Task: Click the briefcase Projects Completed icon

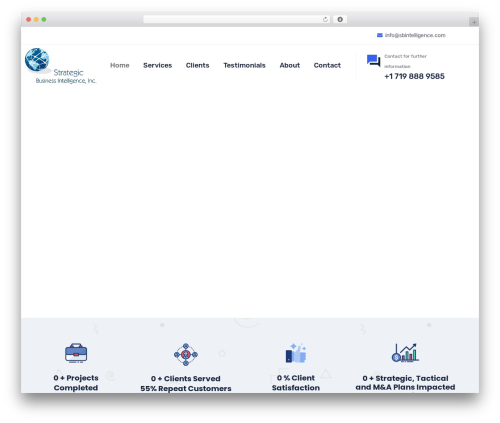Action: point(76,353)
